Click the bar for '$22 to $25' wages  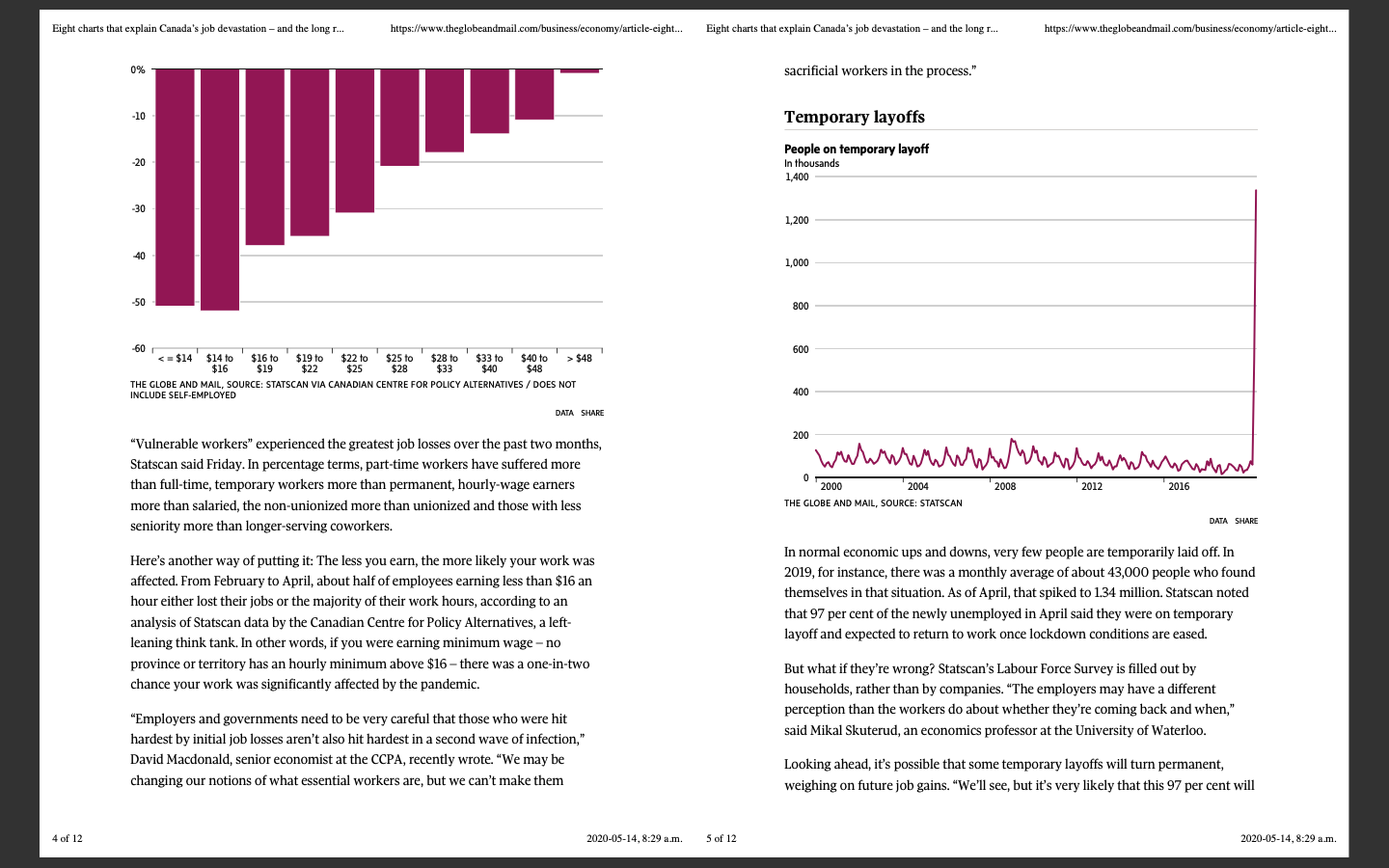[x=354, y=141]
